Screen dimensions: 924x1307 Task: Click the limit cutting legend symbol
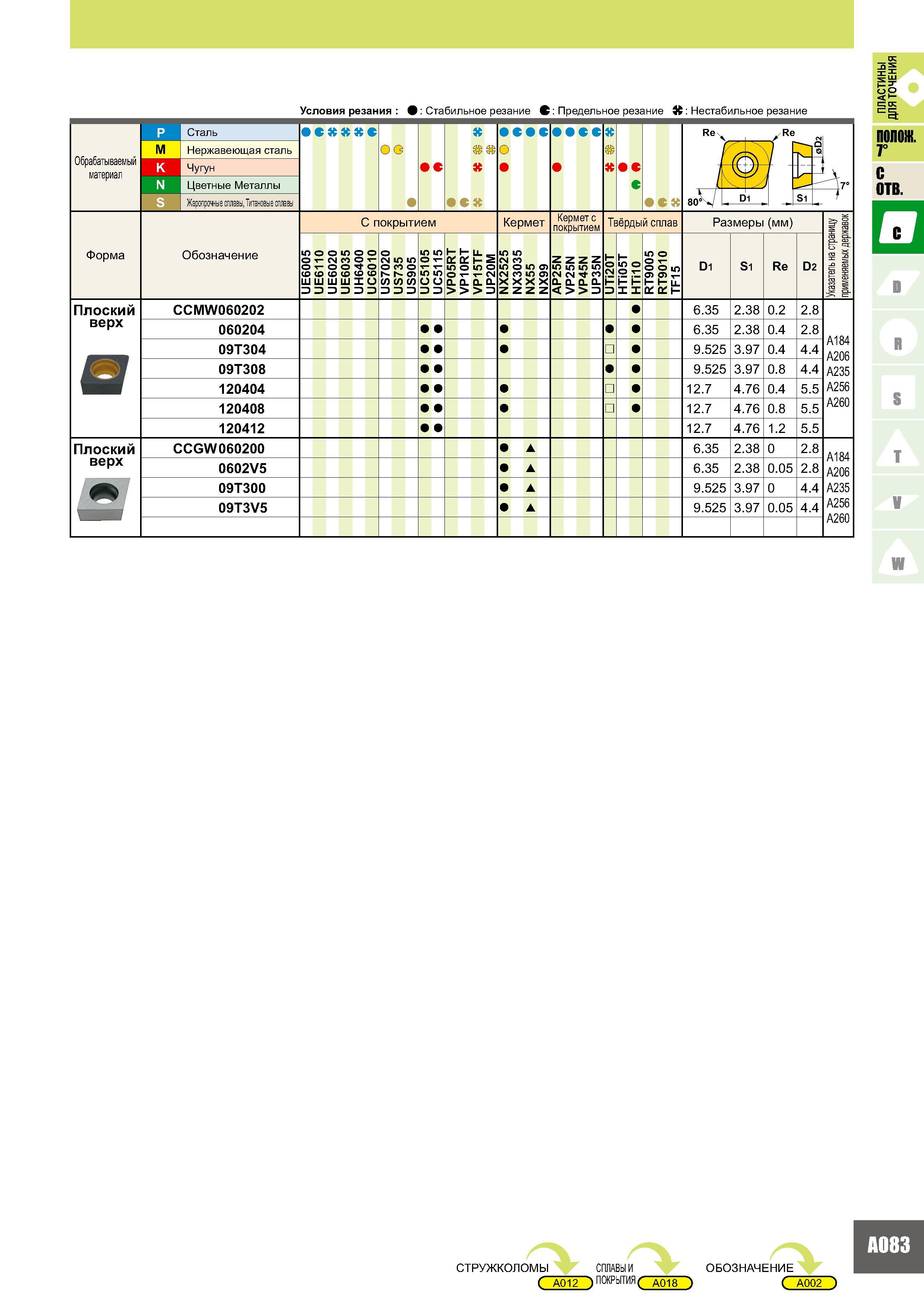545,110
